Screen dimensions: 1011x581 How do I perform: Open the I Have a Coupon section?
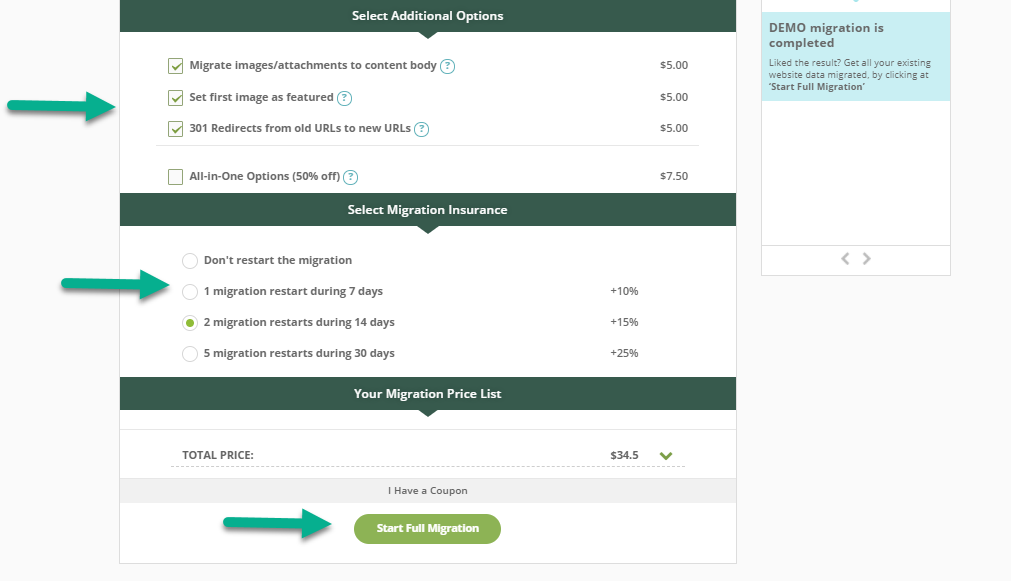click(427, 491)
